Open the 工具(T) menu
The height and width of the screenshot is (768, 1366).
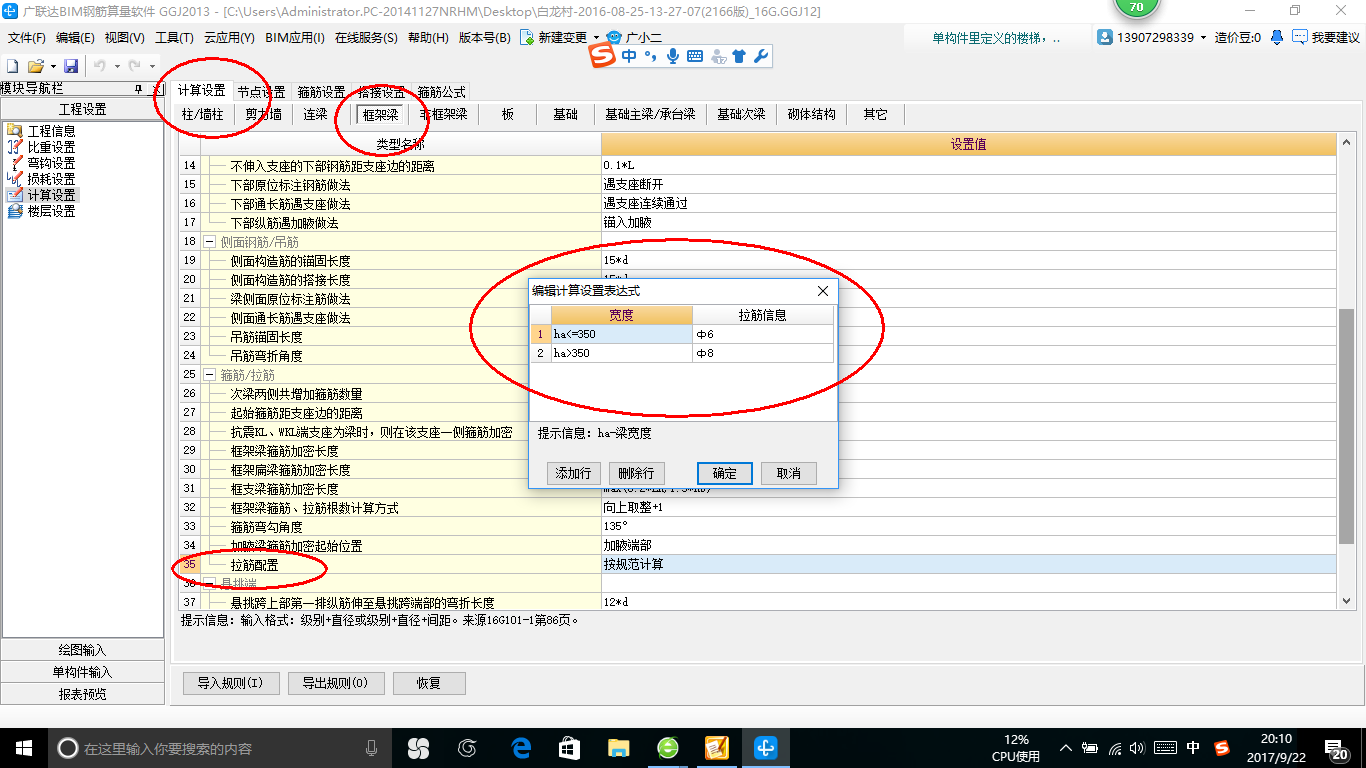[x=174, y=38]
